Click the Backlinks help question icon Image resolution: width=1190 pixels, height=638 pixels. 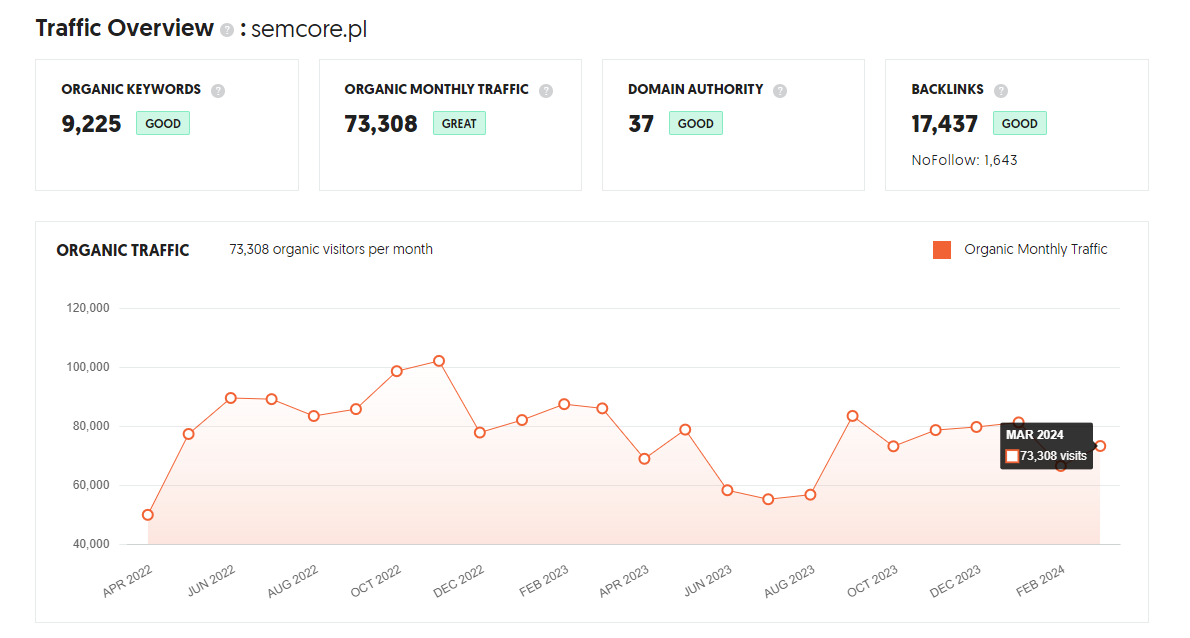(x=1001, y=90)
